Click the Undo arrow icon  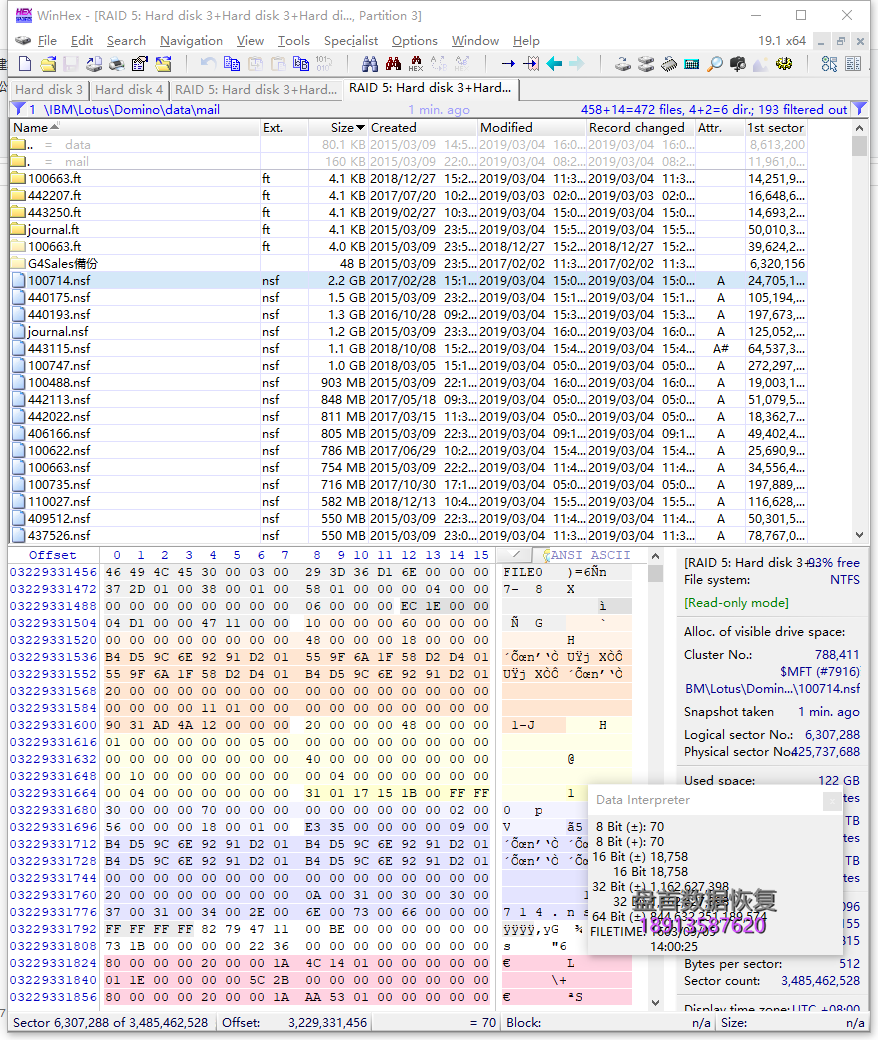(x=208, y=64)
